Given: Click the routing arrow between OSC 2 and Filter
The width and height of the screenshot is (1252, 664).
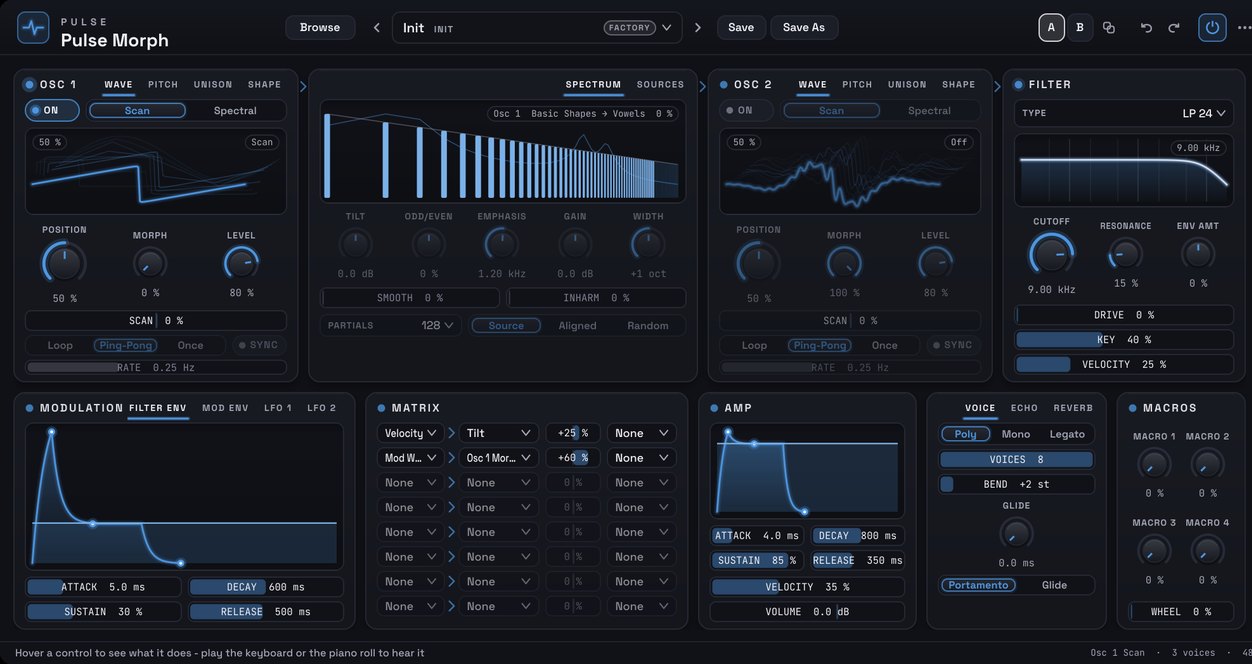Looking at the screenshot, I should (997, 86).
